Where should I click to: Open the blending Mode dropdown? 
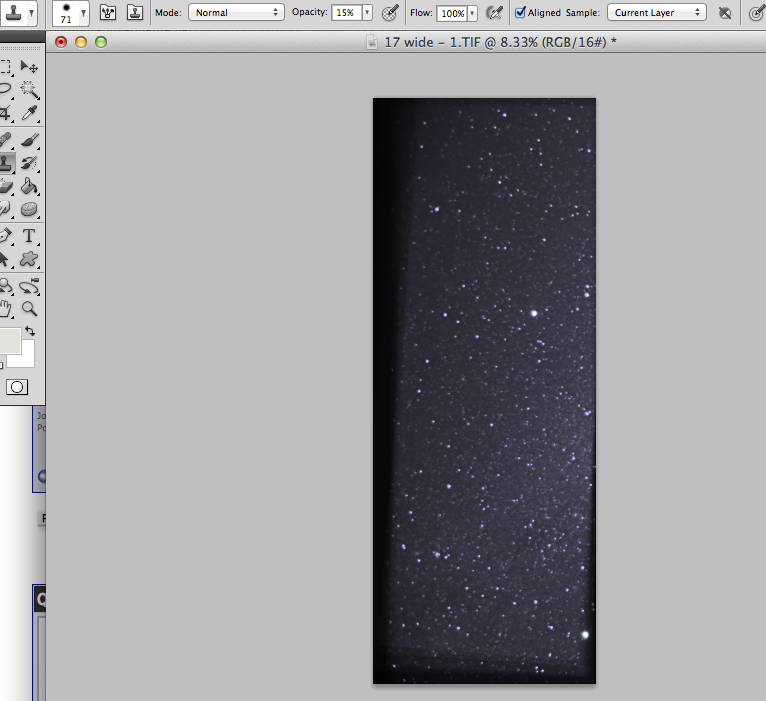pos(235,13)
